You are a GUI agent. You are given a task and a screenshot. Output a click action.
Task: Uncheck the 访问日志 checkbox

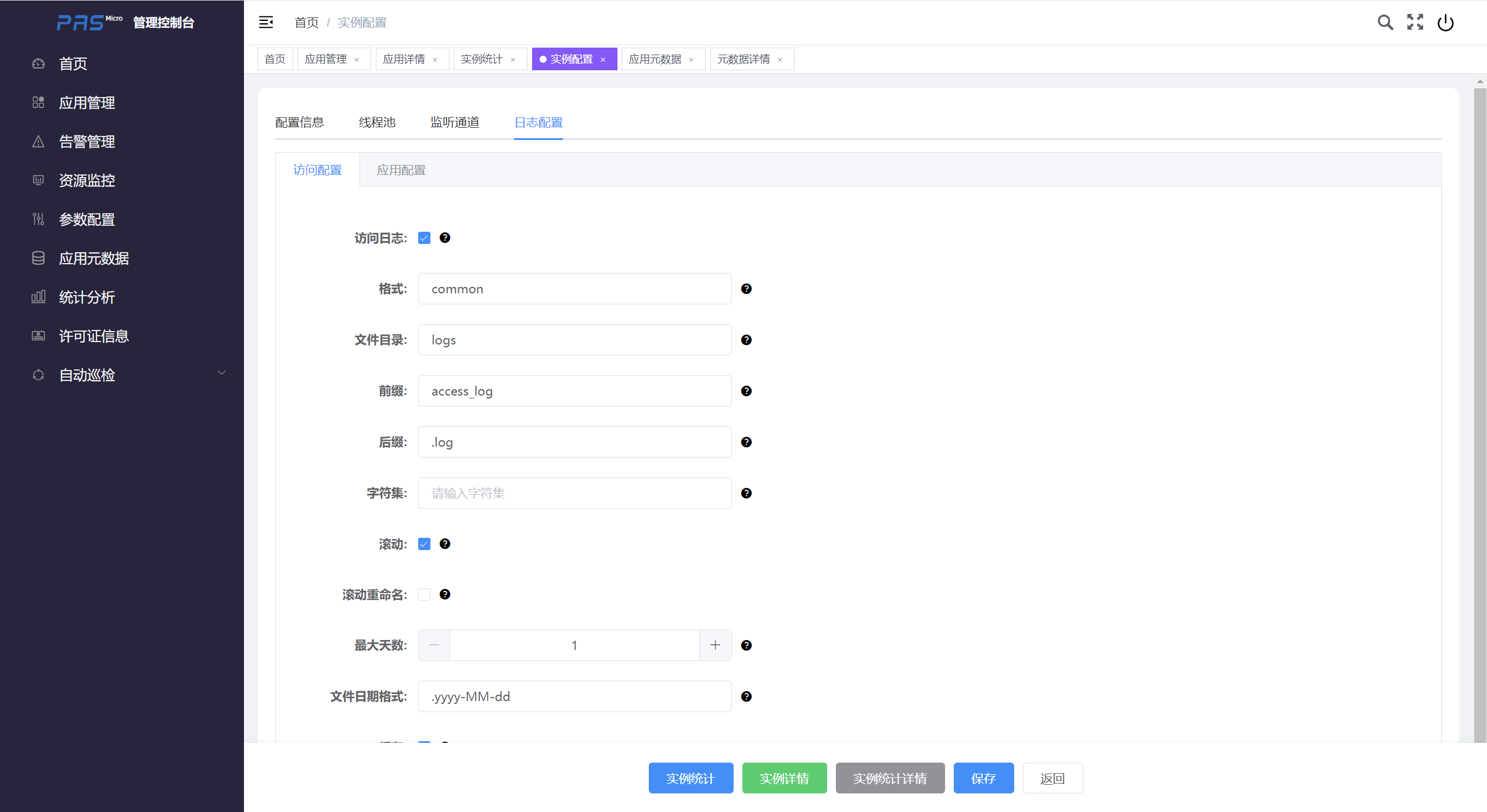(425, 238)
